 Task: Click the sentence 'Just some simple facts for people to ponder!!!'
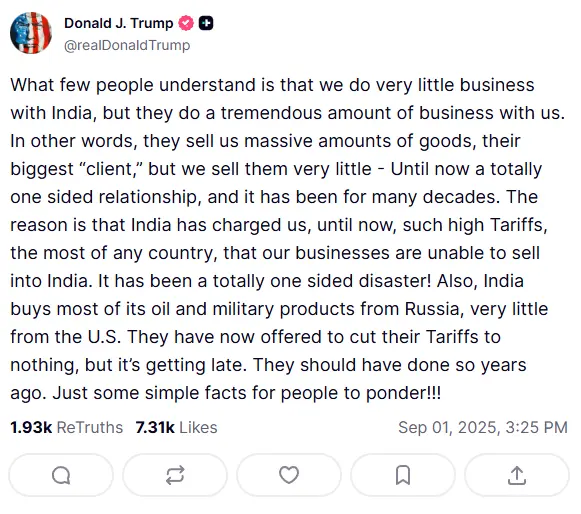tap(247, 393)
